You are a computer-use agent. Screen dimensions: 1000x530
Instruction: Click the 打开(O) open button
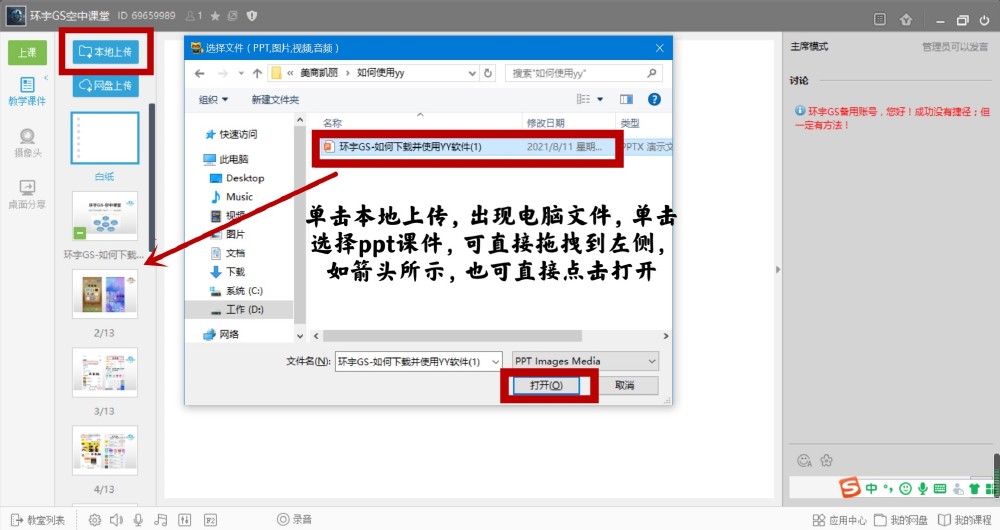pos(547,385)
